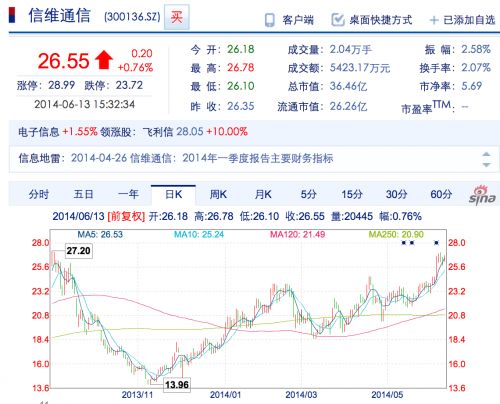
Task: Open the 2014年一季度报告主要财务指标 news link
Action: [x=258, y=158]
